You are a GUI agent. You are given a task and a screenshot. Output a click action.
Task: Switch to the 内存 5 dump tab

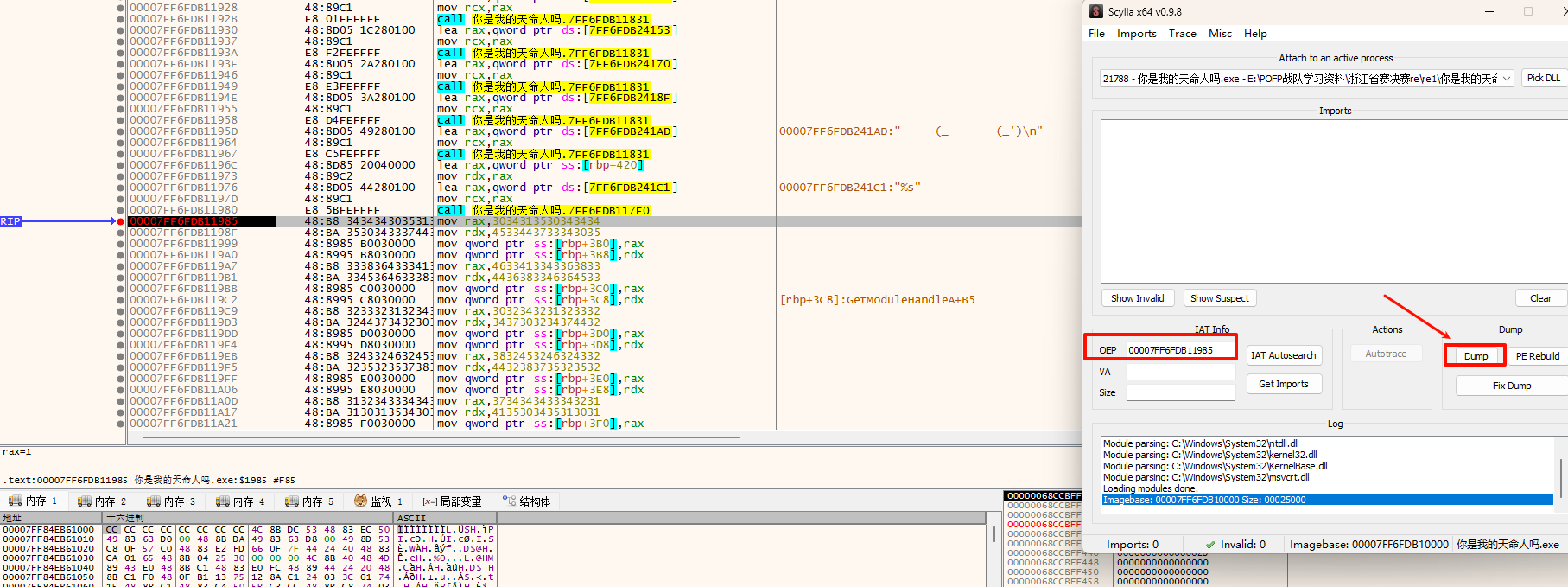coord(310,501)
